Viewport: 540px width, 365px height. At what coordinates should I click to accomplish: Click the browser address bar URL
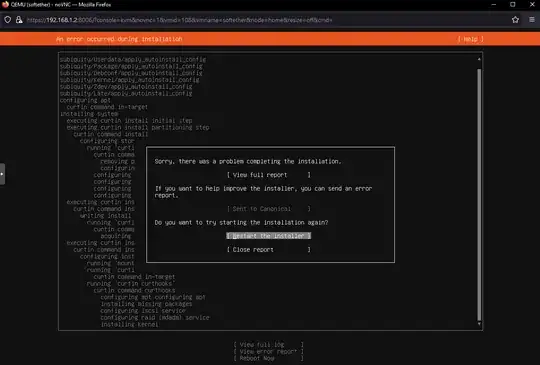[179, 20]
